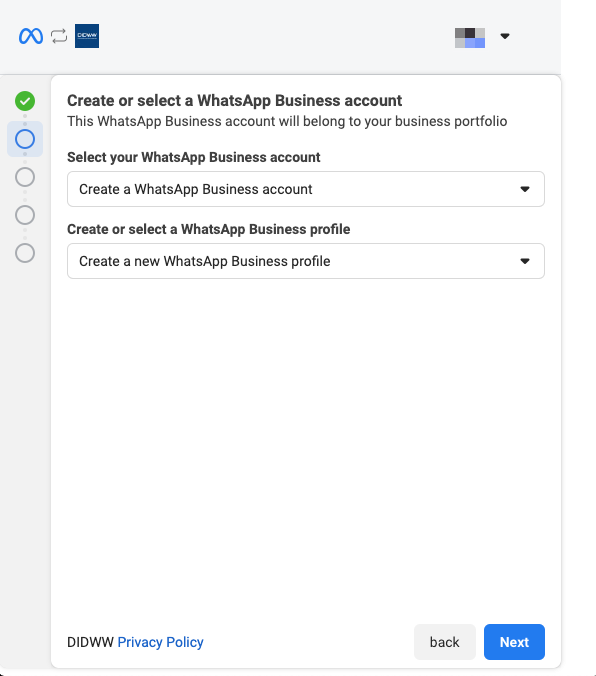
Task: Go to the fourth step circle
Action: tap(25, 215)
